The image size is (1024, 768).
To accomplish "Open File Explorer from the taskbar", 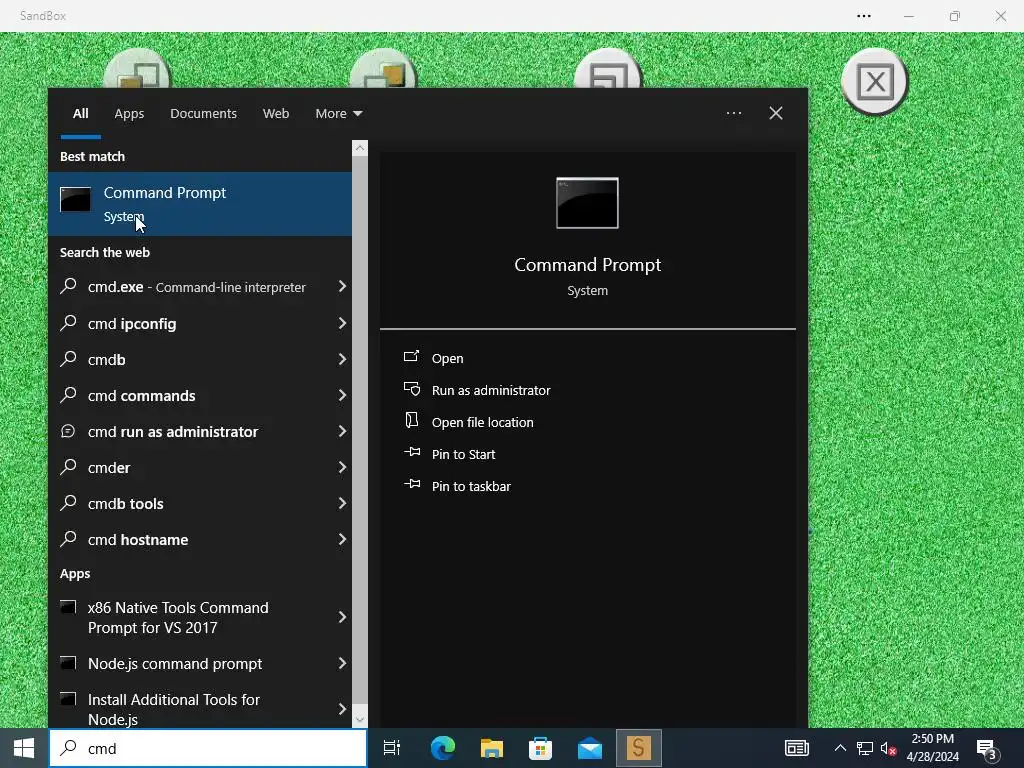I will point(492,748).
